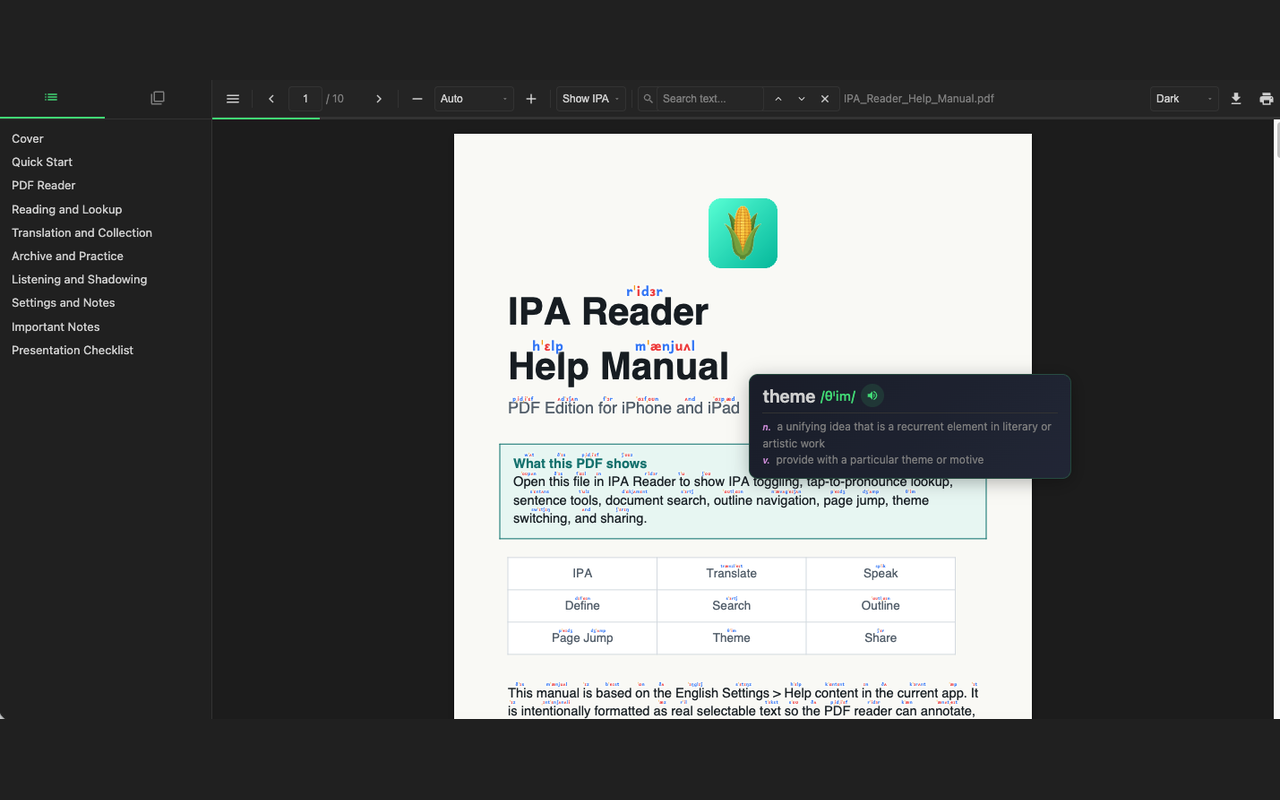The height and width of the screenshot is (800, 1280).
Task: Open the Show IPA dropdown
Action: [x=591, y=99]
